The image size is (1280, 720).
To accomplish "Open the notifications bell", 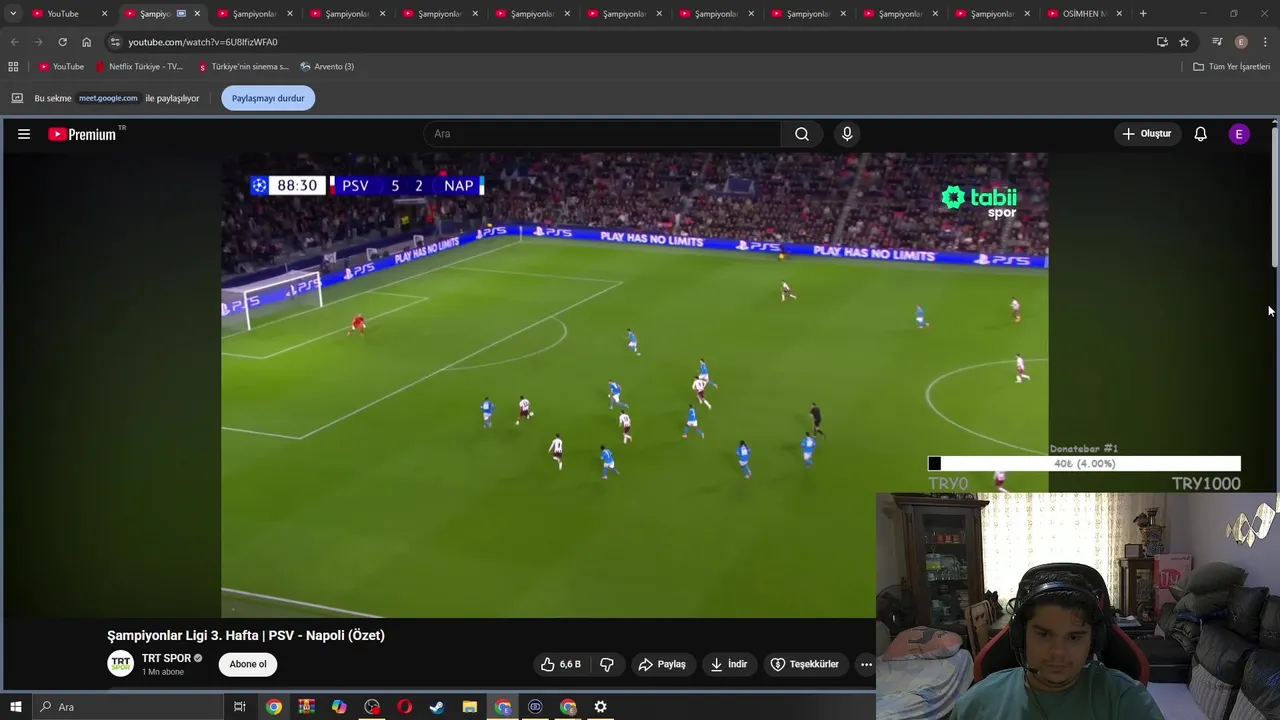I will coord(1200,134).
